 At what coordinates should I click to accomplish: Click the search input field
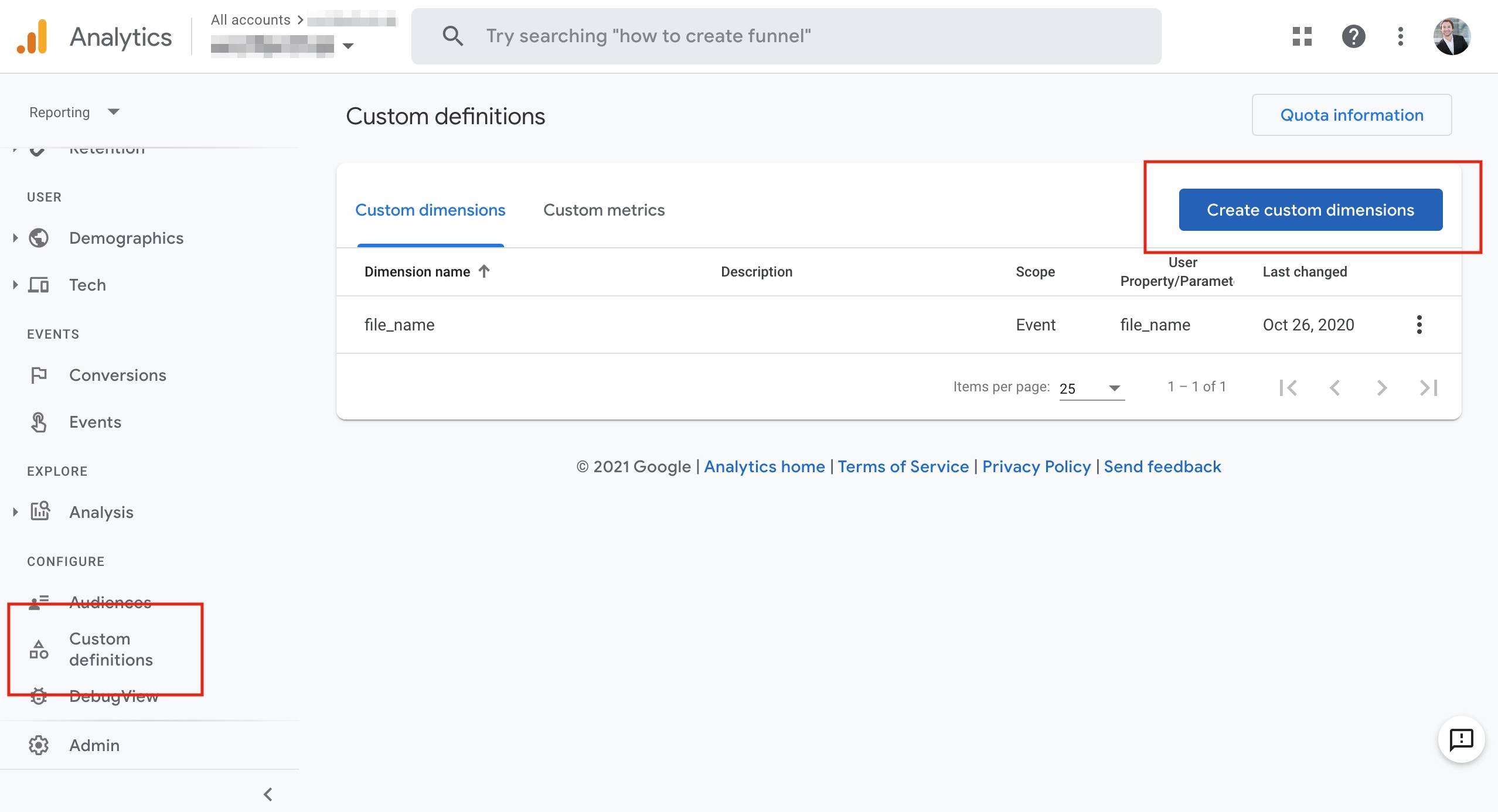785,36
